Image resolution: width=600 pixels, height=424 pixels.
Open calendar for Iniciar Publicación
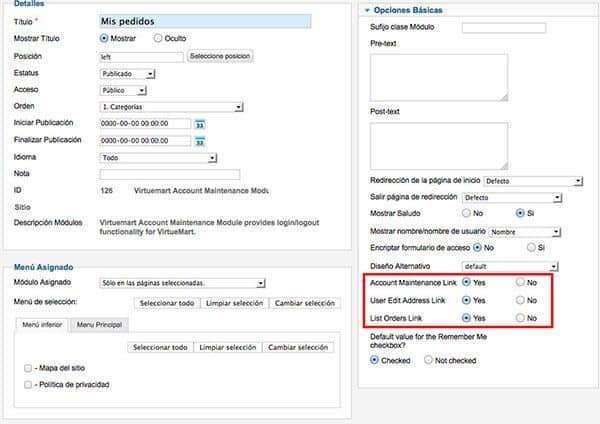click(200, 124)
